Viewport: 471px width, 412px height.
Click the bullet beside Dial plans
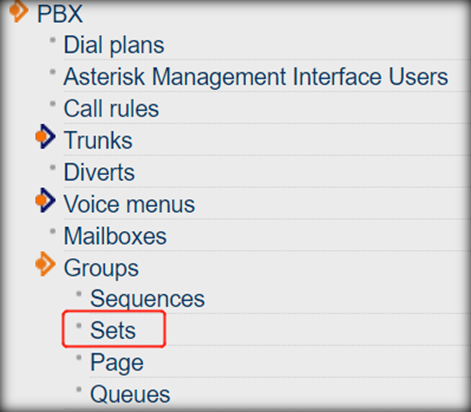52,40
